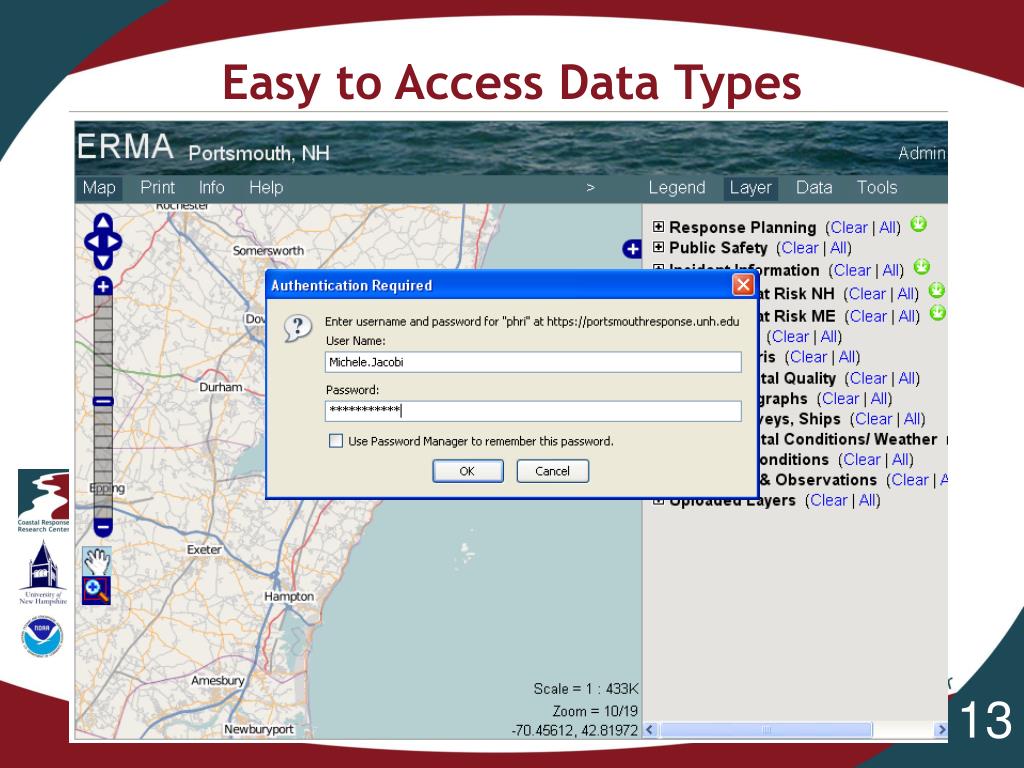Click All link for Response Planning
This screenshot has width=1024, height=768.
pos(888,227)
